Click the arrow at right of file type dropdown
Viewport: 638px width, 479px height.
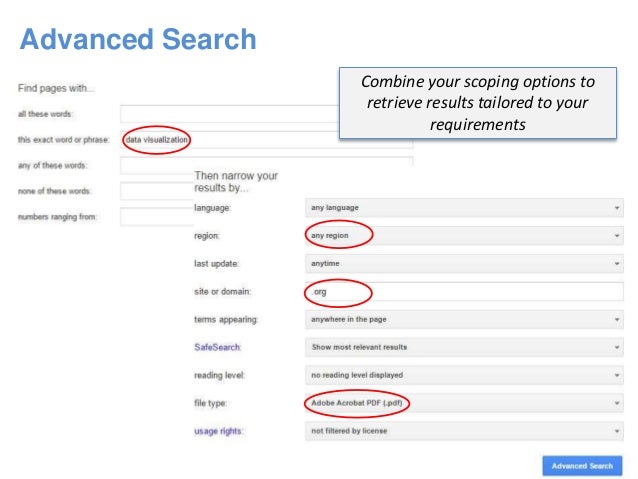pyautogui.click(x=617, y=403)
